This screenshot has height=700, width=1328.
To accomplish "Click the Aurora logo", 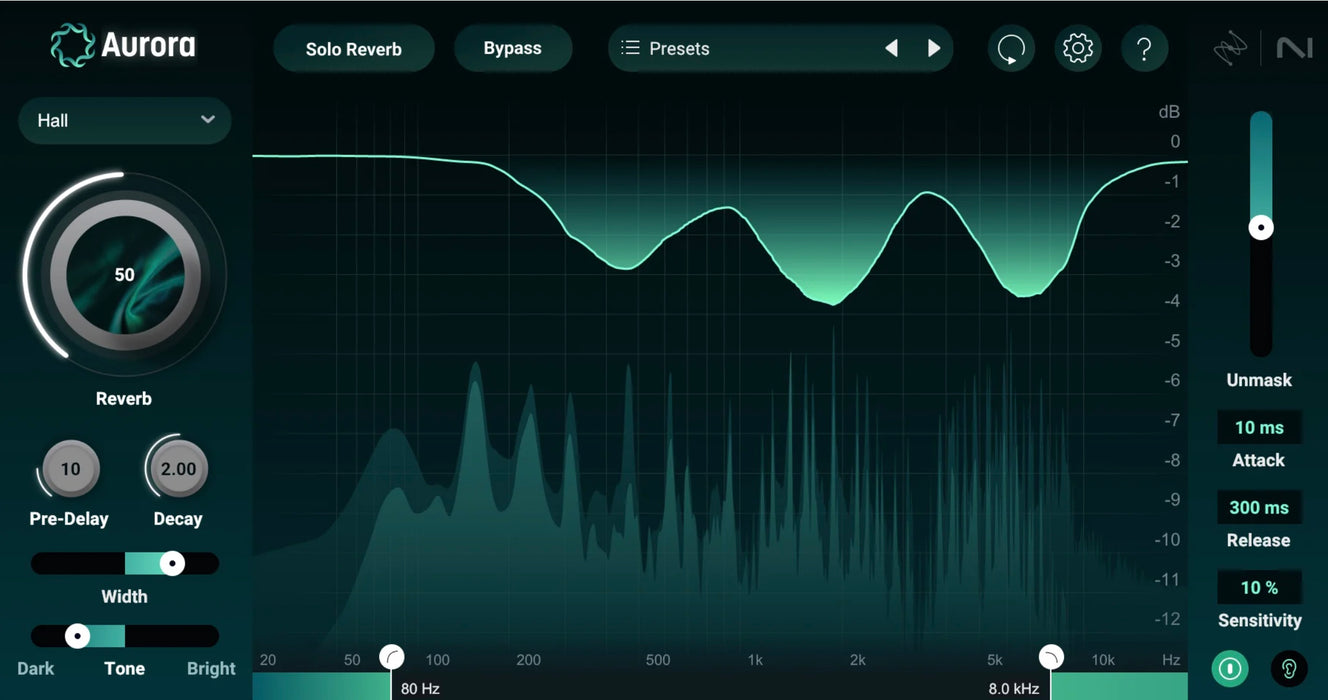I will click(122, 44).
